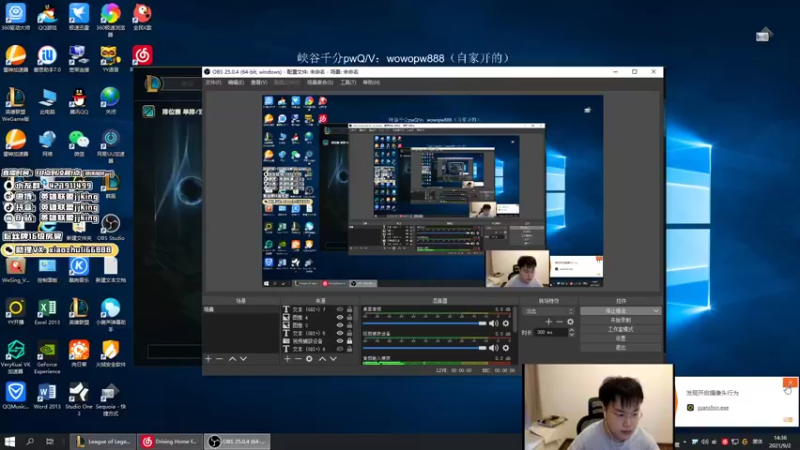Remove selected scene with minus icon

pyautogui.click(x=219, y=359)
